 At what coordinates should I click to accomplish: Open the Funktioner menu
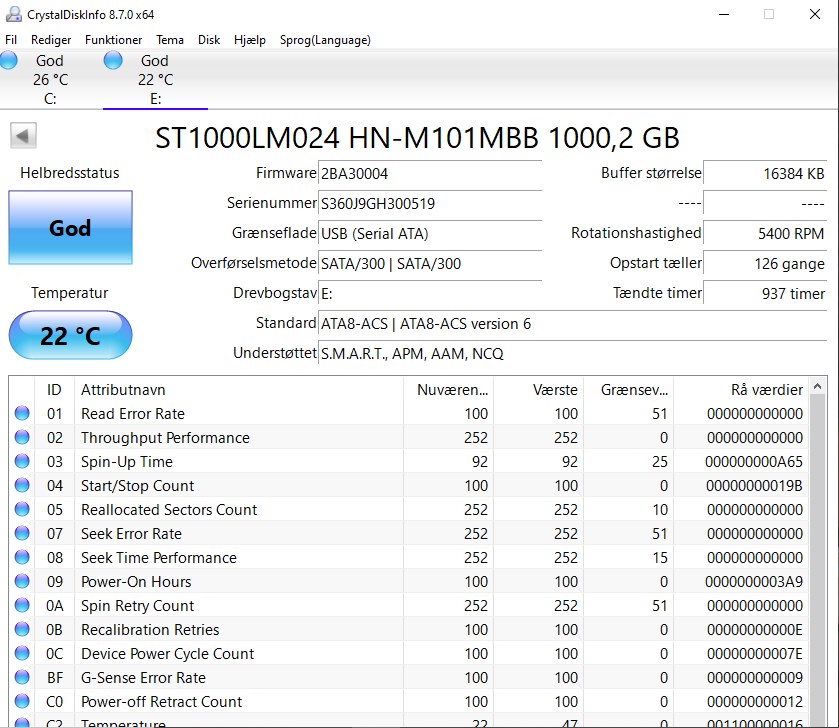click(x=113, y=40)
